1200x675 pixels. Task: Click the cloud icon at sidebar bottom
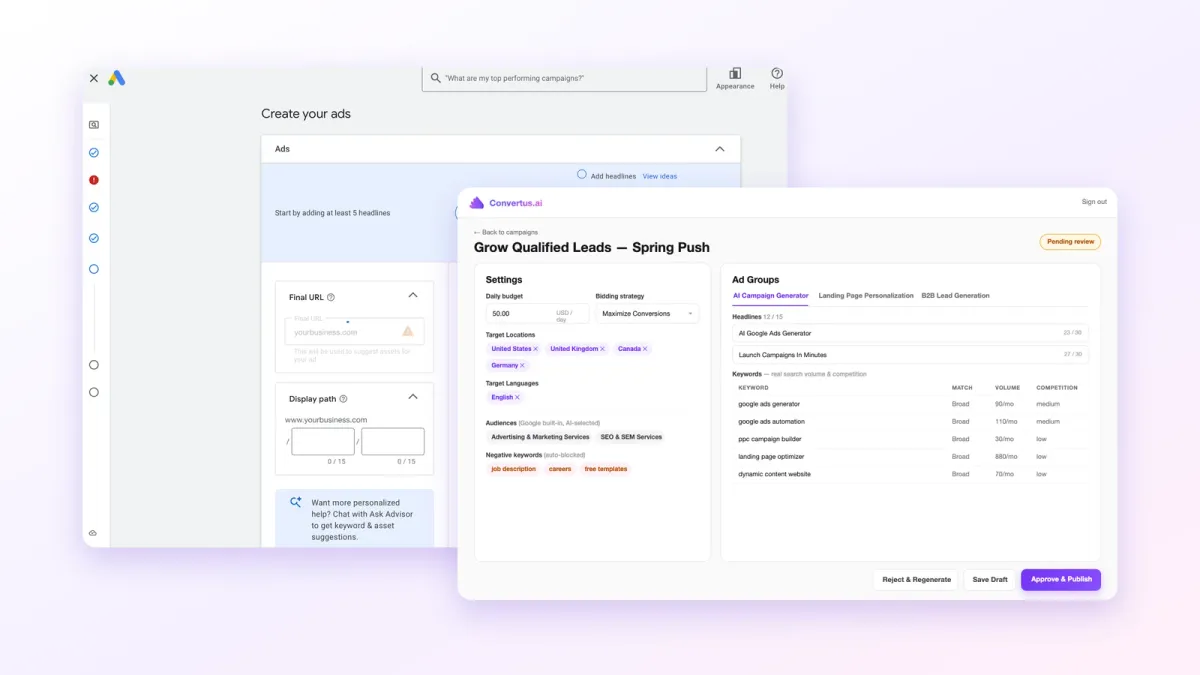pos(93,533)
